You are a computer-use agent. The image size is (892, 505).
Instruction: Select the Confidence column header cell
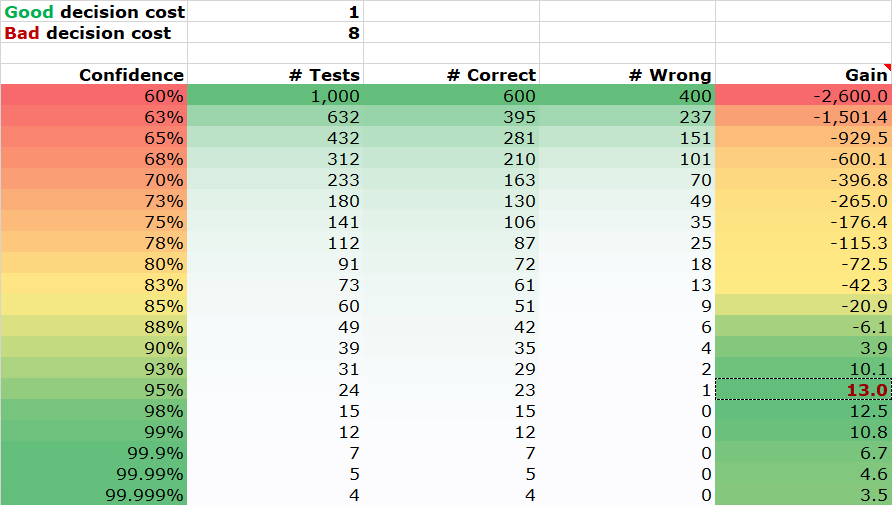tap(94, 74)
